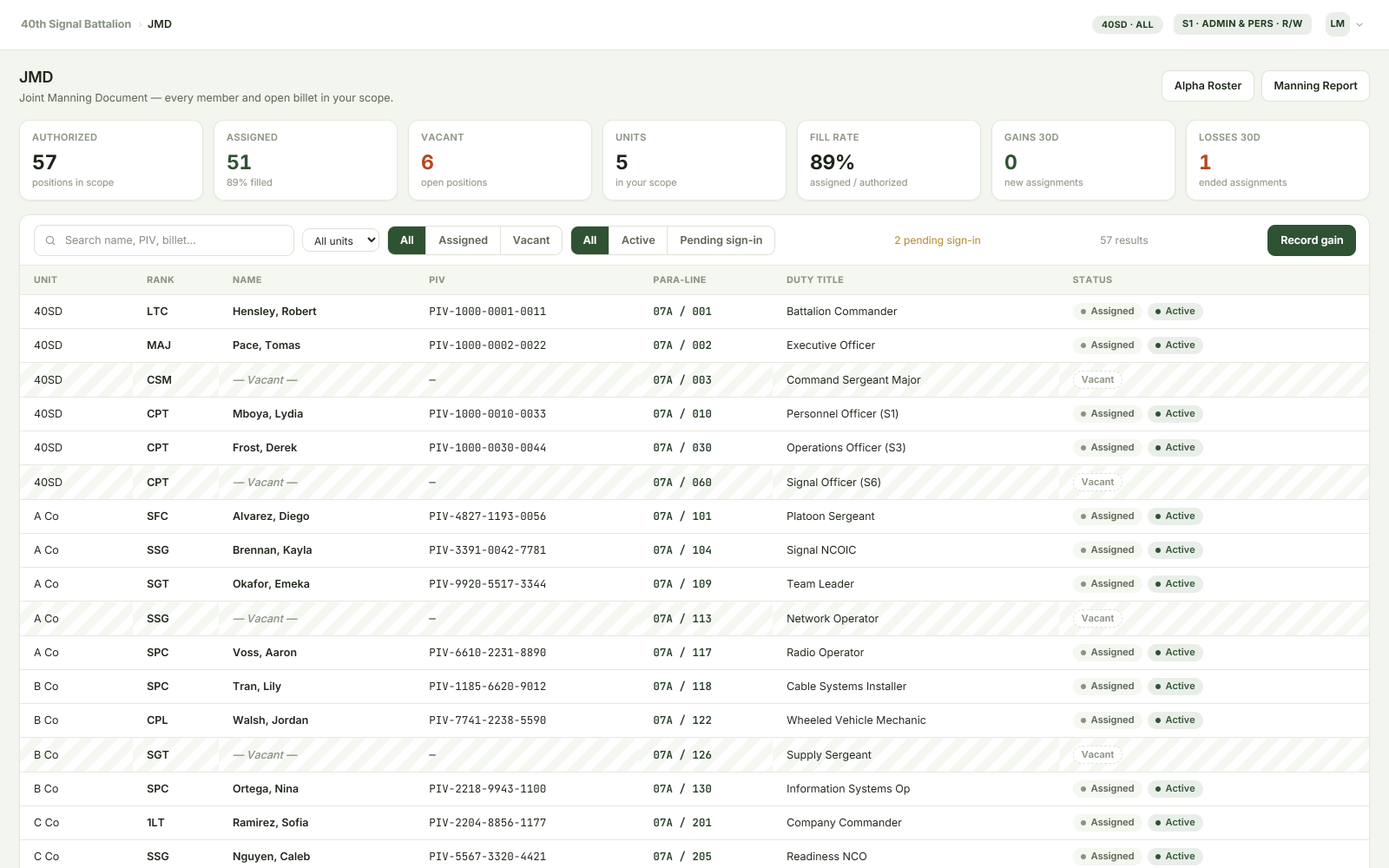Open the Manning Report
This screenshot has height=868, width=1389.
[1315, 86]
